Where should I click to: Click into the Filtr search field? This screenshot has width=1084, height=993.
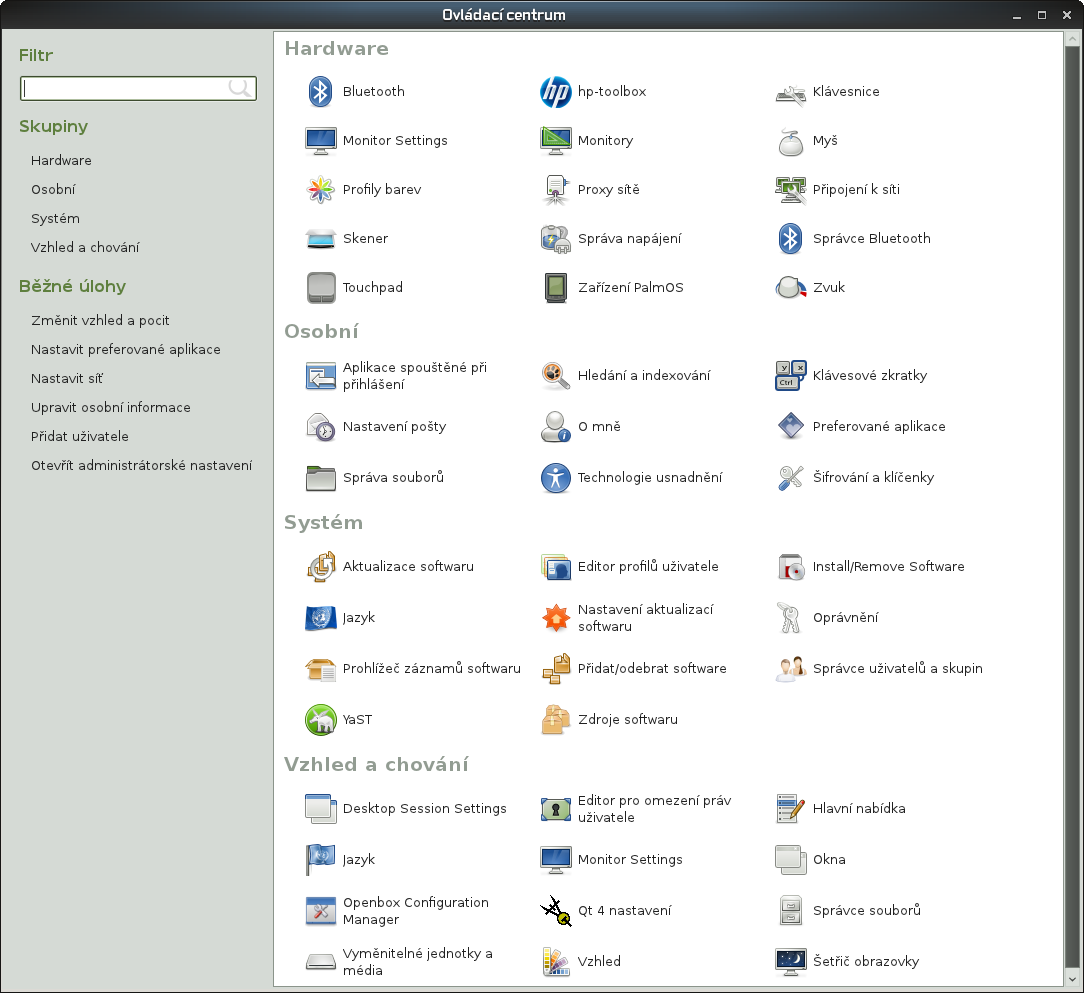(x=125, y=89)
